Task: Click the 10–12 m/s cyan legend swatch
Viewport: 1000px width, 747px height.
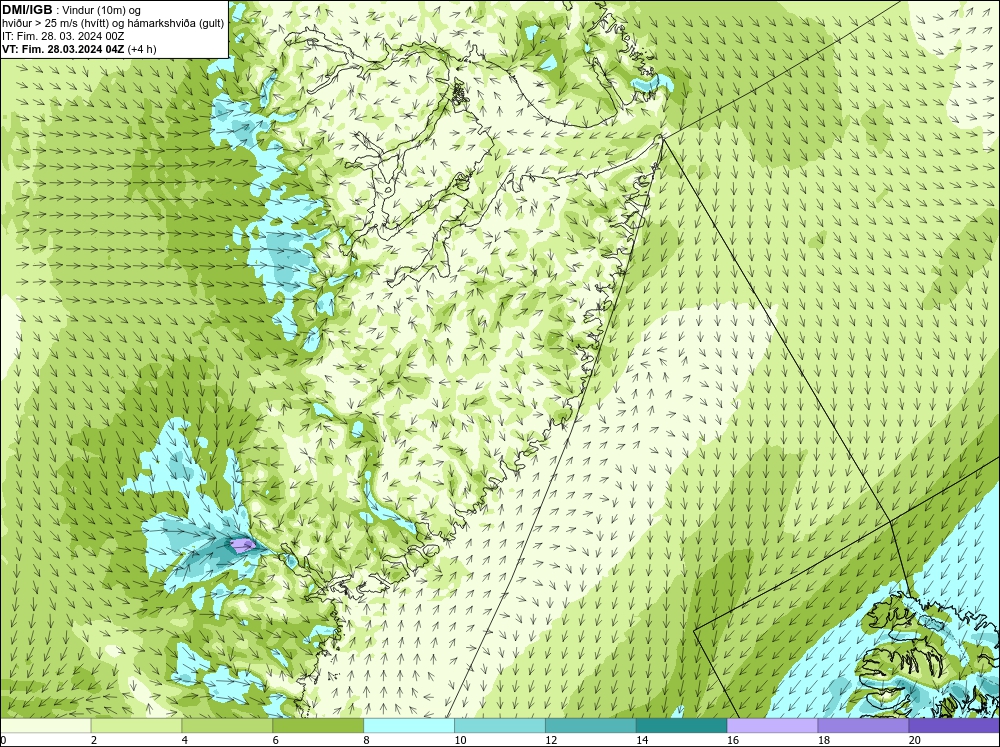Action: pyautogui.click(x=499, y=725)
